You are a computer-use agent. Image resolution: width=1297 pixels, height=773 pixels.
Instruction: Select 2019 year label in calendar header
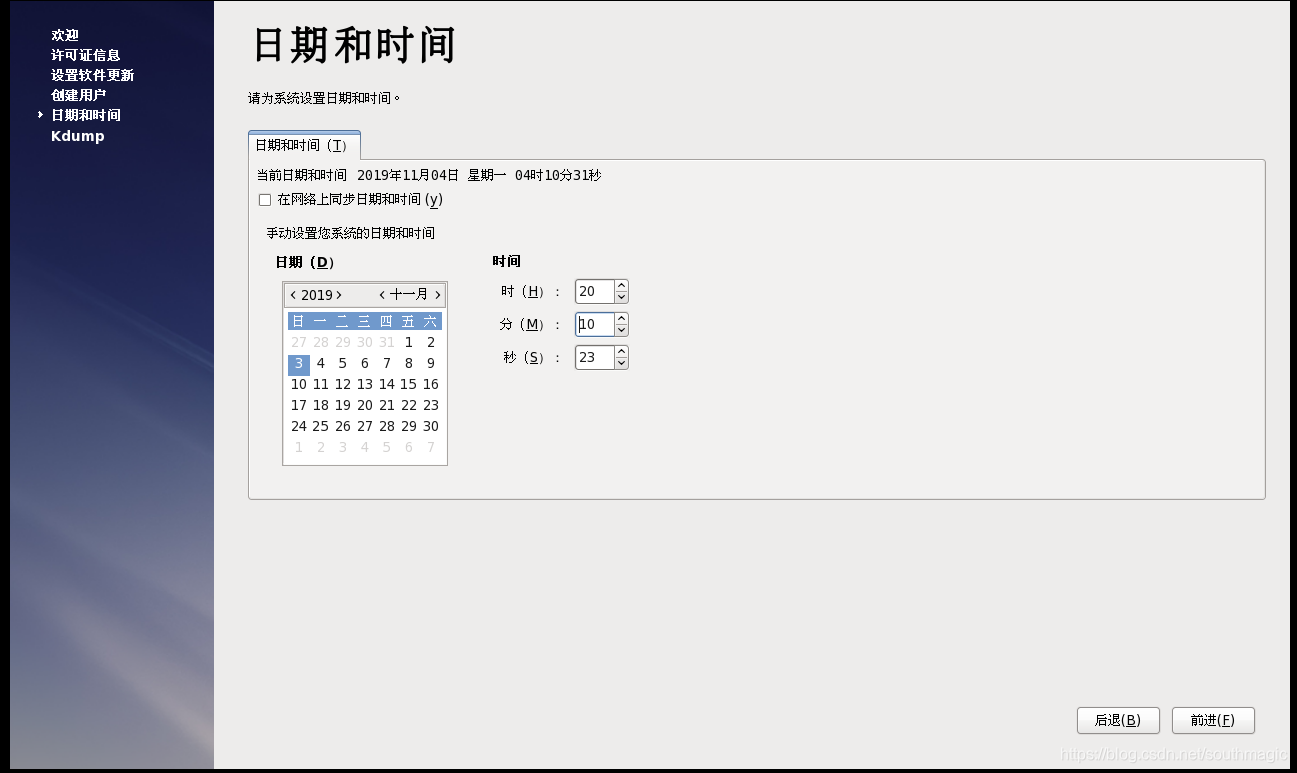(316, 295)
